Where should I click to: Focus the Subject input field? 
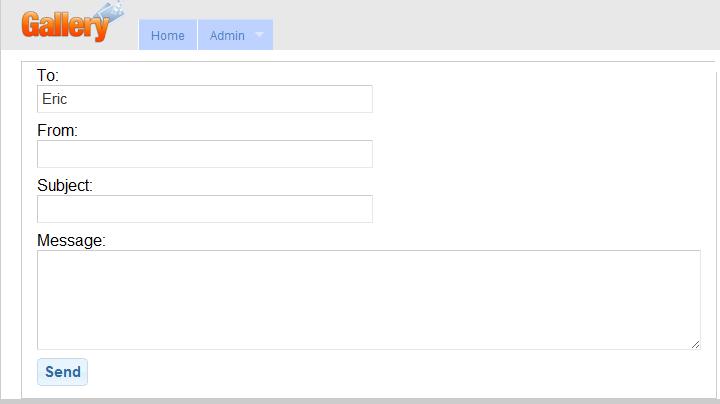(x=205, y=209)
